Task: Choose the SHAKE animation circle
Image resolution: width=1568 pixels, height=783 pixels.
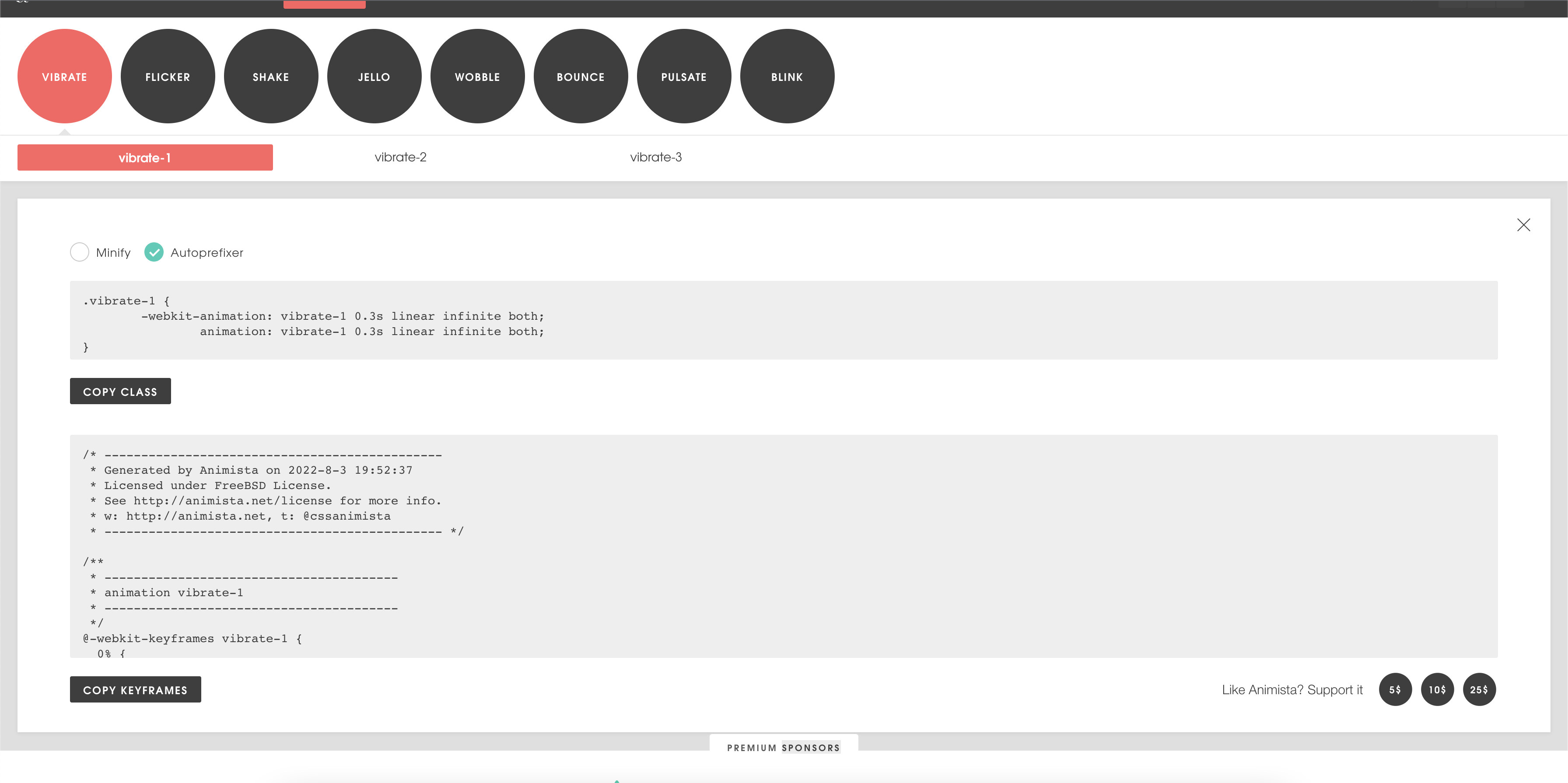Action: point(271,77)
